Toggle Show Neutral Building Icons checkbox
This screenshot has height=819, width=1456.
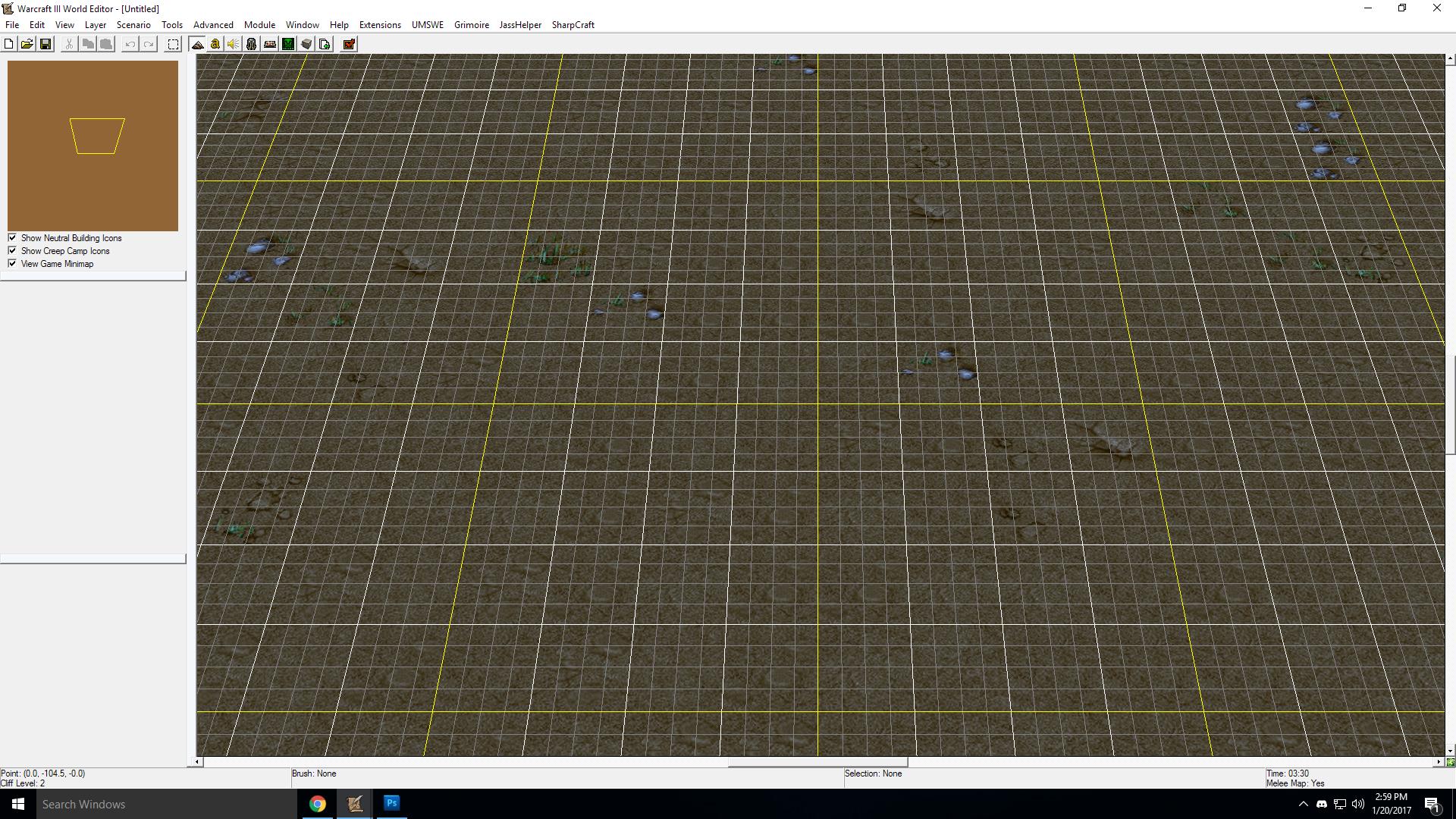pos(12,237)
